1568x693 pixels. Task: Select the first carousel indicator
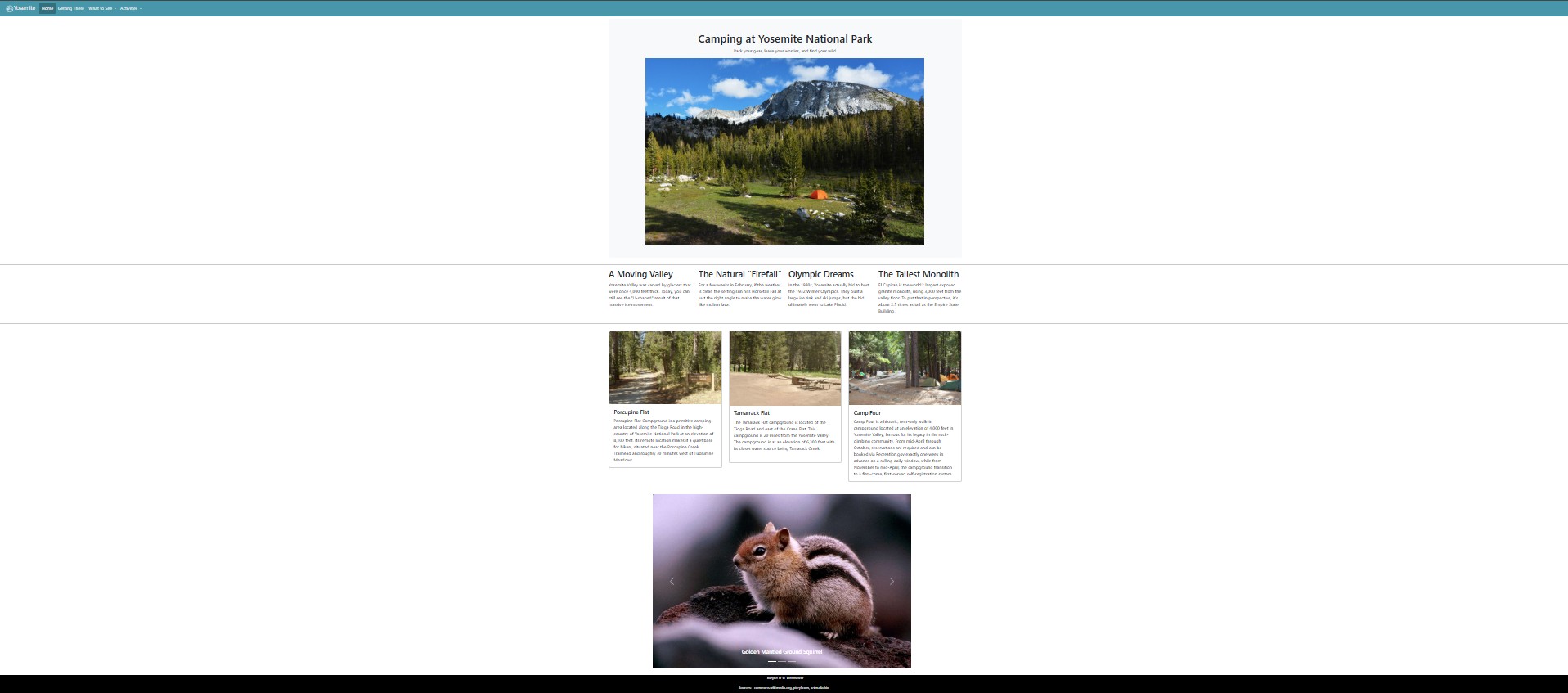tap(772, 661)
